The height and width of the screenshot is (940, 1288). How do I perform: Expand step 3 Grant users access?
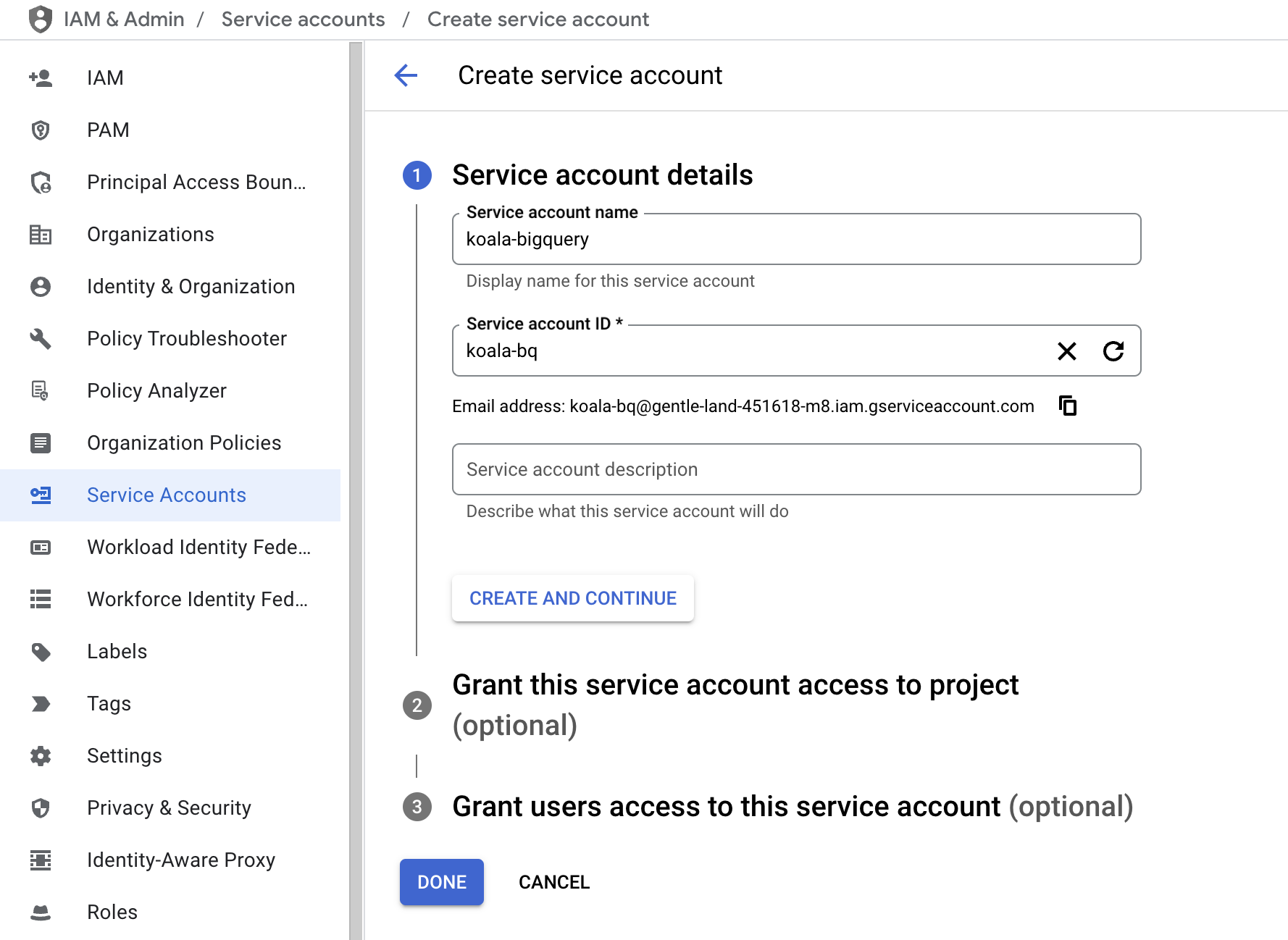792,807
